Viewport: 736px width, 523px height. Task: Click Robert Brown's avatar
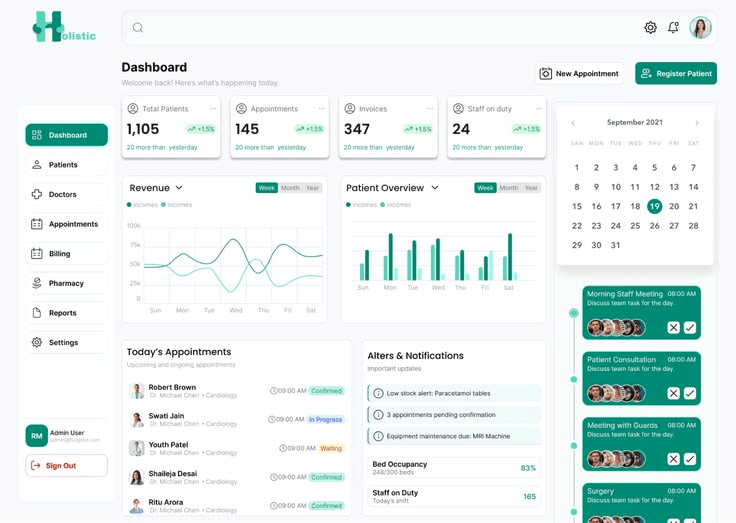[x=137, y=391]
